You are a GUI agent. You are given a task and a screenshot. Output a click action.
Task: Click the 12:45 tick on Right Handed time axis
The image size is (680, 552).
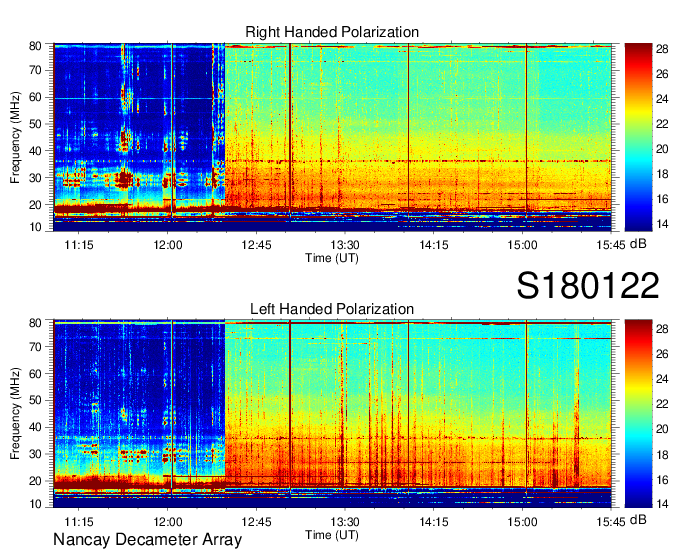pyautogui.click(x=256, y=245)
